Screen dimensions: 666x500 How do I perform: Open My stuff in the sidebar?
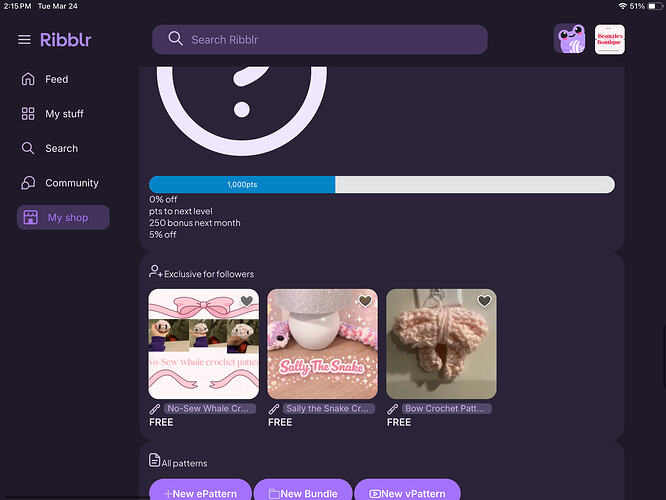tap(63, 114)
